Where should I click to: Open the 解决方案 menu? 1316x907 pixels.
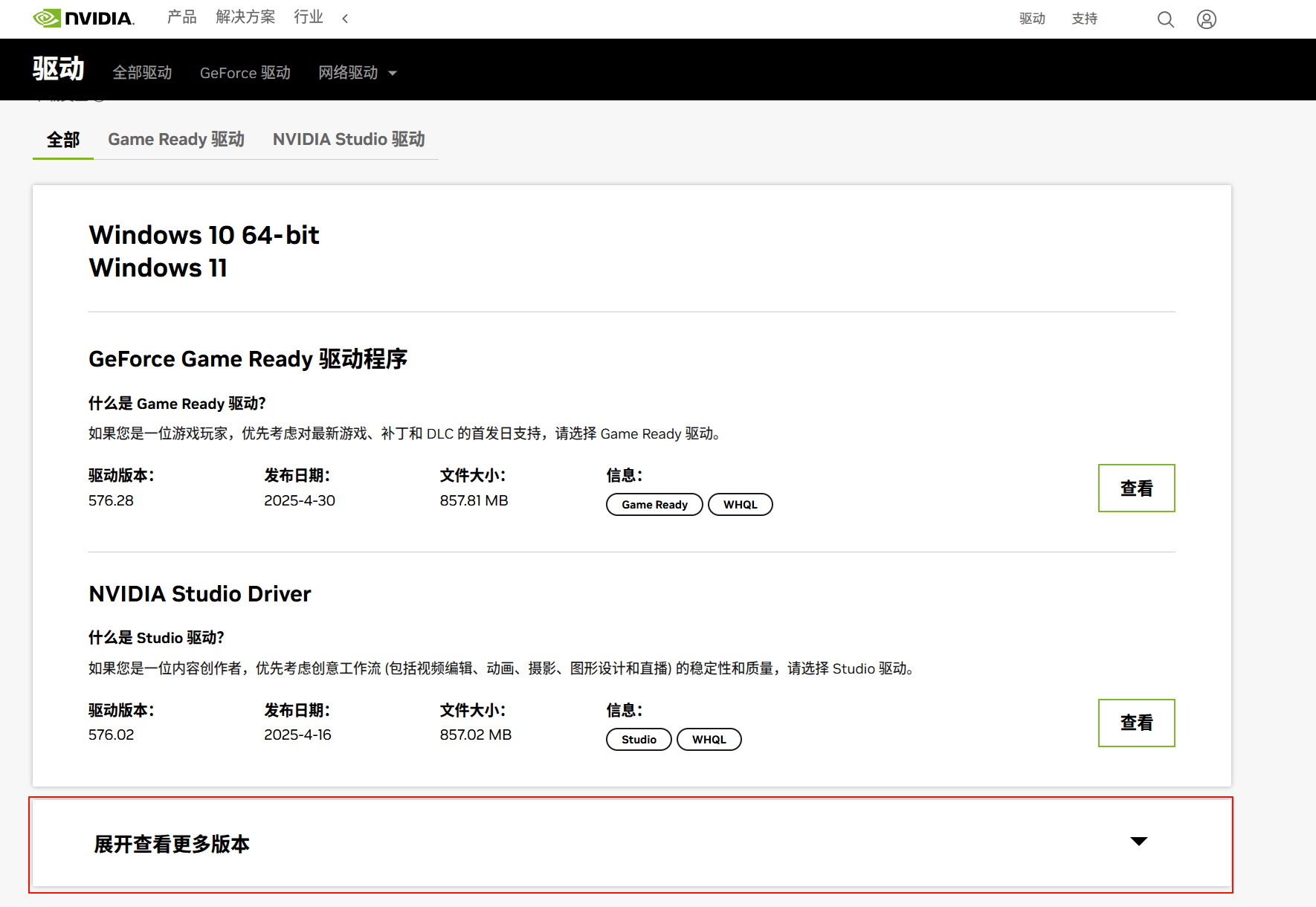click(245, 17)
